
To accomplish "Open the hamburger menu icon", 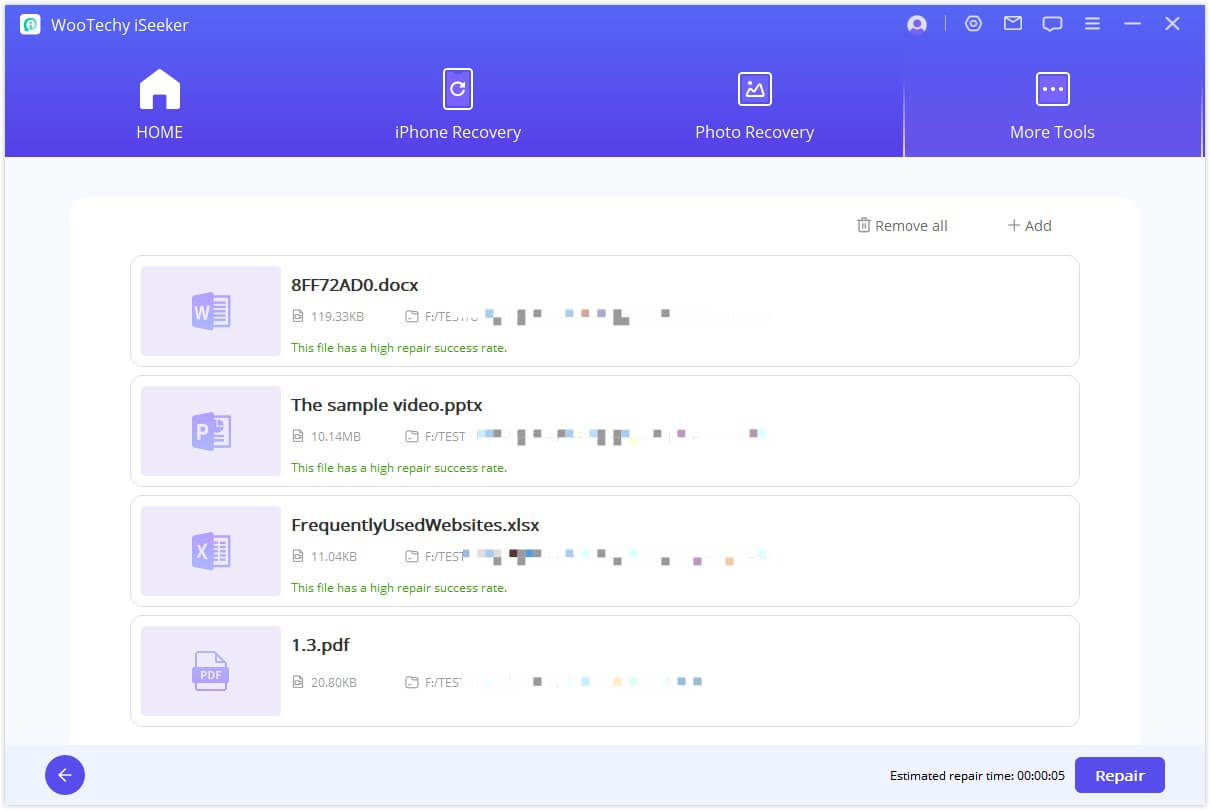I will pos(1092,24).
